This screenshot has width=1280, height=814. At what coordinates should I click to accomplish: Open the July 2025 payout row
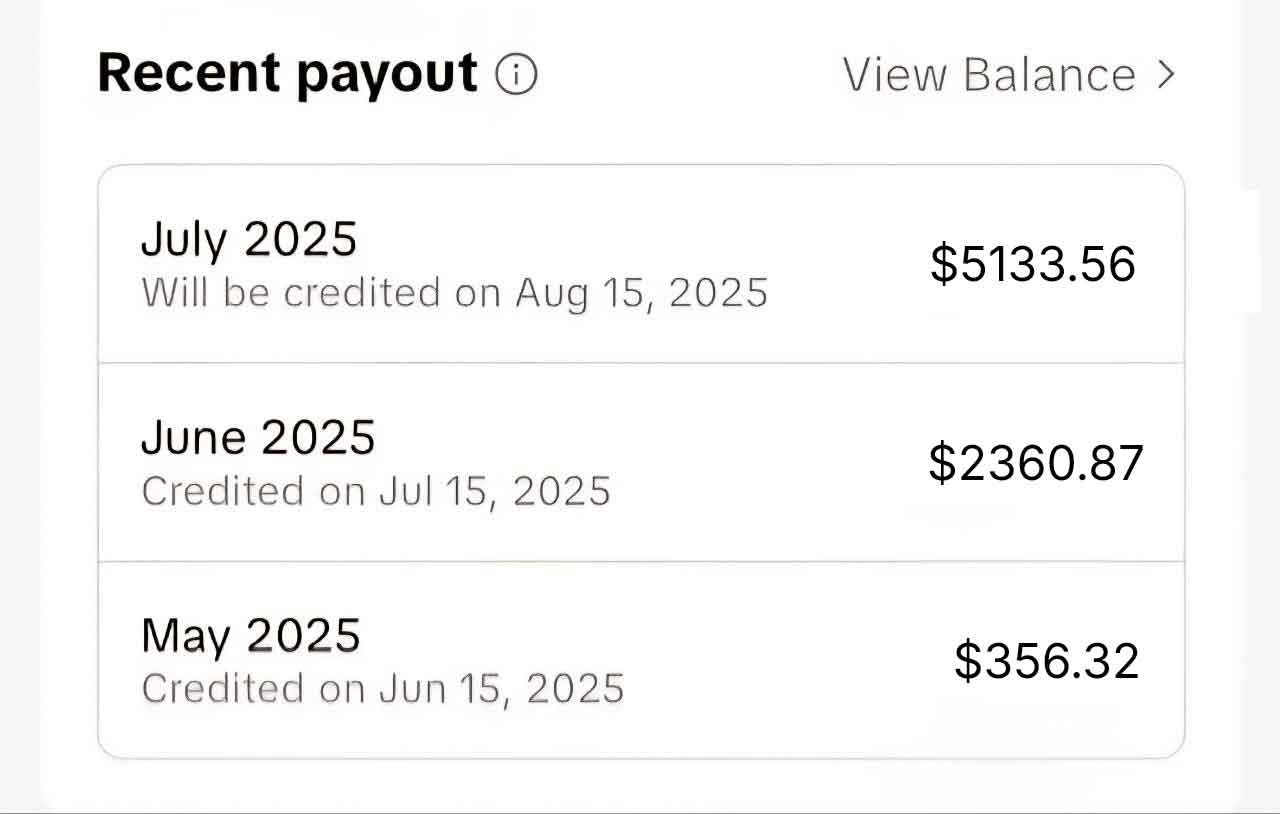[x=640, y=264]
